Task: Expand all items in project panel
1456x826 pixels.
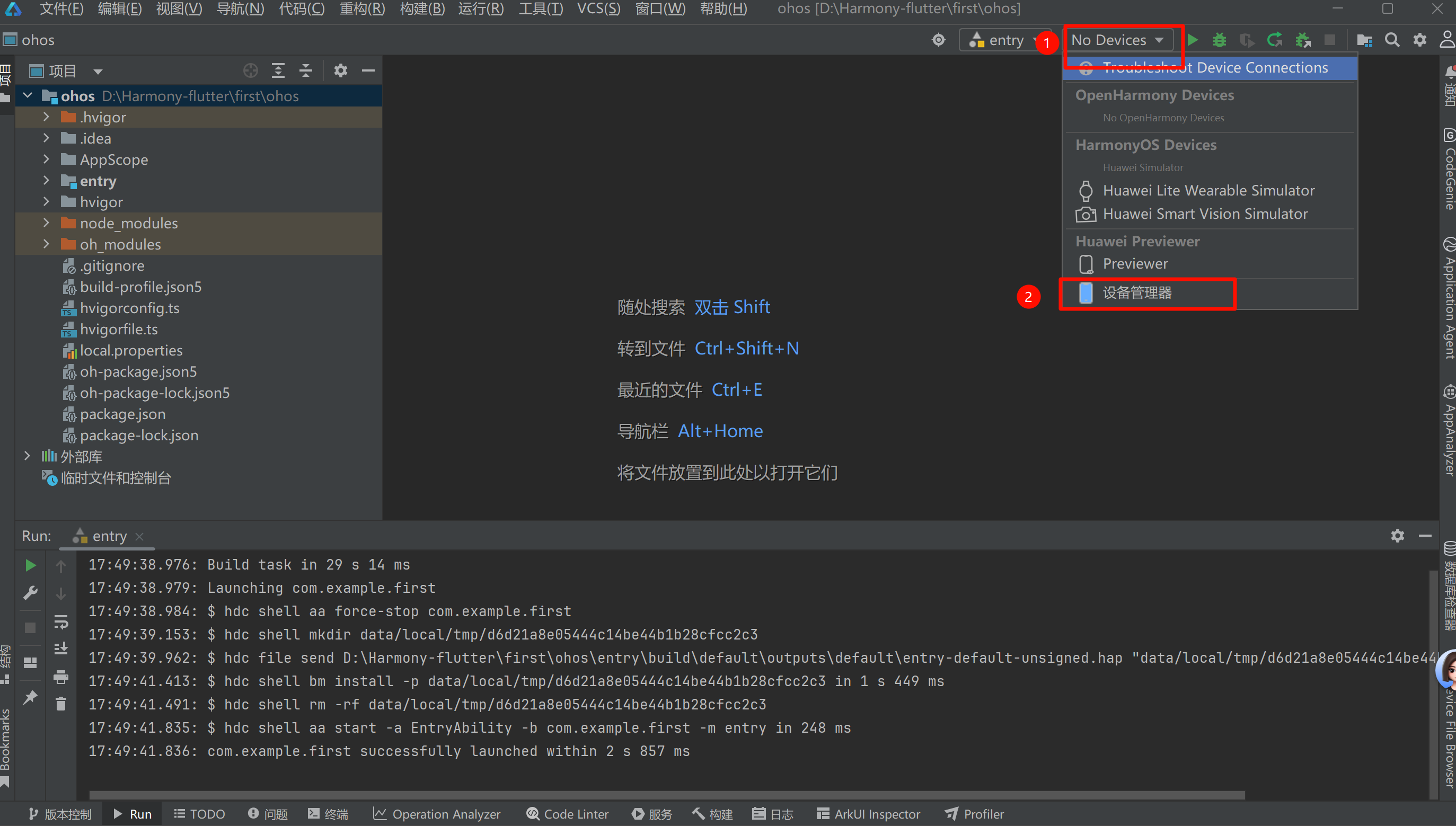Action: click(x=278, y=70)
